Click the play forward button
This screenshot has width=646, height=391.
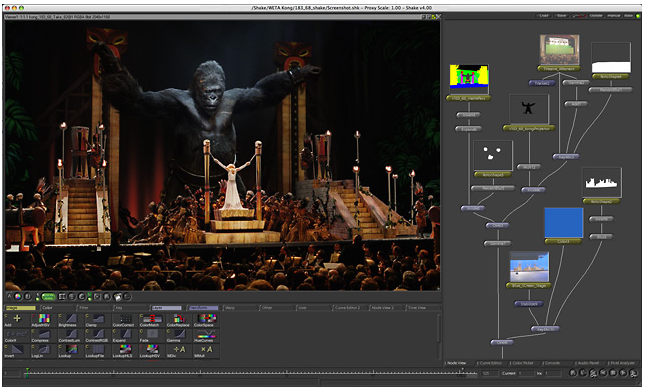(624, 373)
